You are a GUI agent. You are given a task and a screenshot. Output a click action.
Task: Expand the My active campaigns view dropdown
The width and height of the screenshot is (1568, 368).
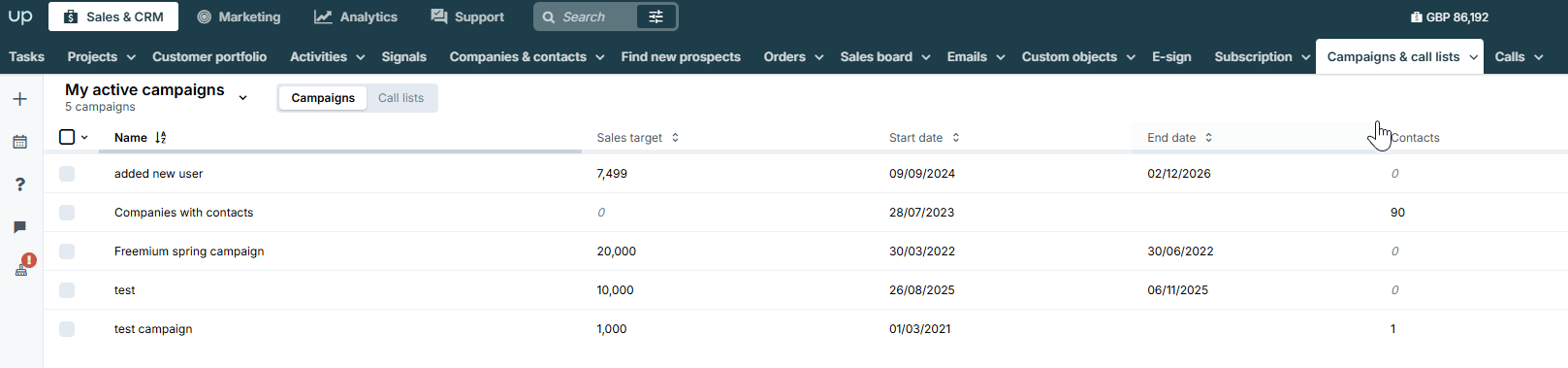(243, 97)
